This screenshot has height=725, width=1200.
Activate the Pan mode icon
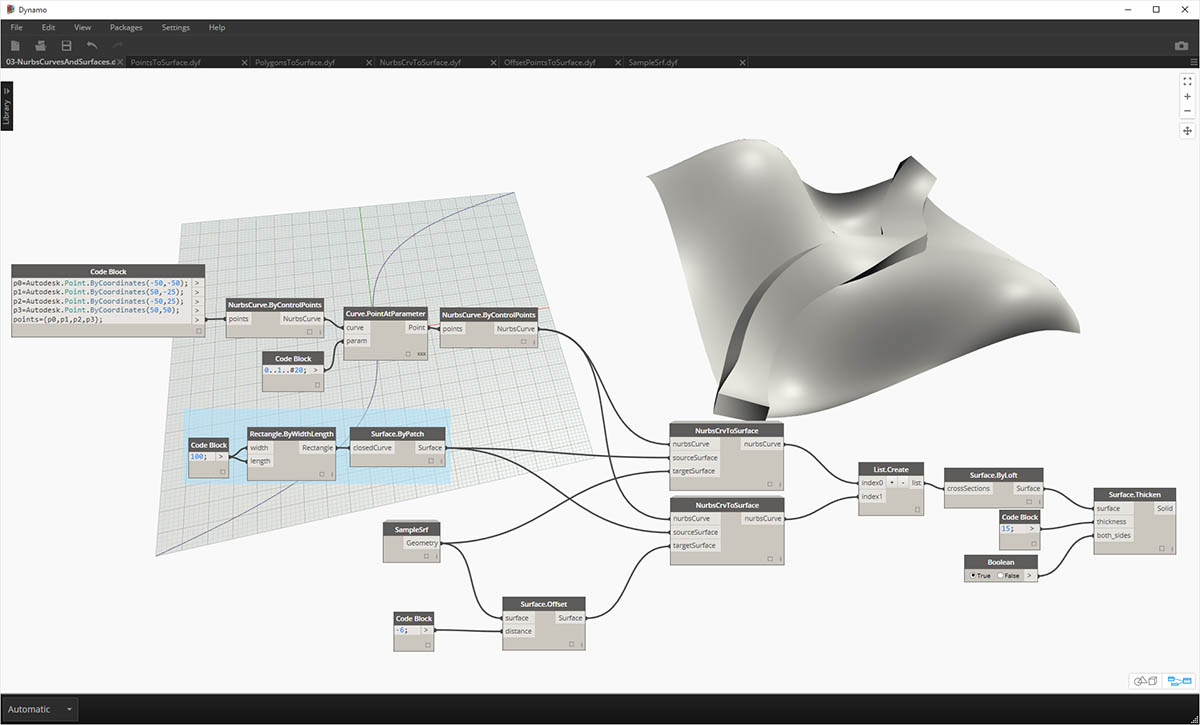pos(1187,131)
